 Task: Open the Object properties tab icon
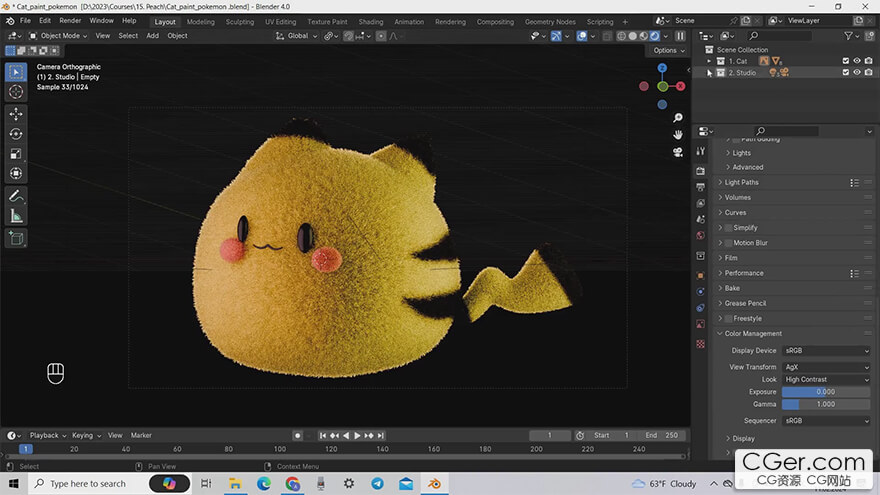[700, 276]
